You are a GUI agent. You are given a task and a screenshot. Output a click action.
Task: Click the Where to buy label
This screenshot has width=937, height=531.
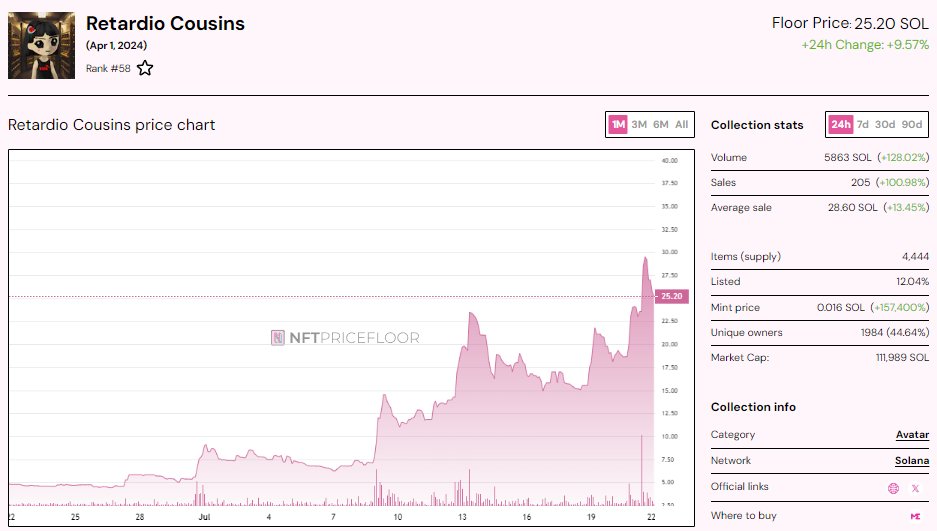[x=743, y=515]
